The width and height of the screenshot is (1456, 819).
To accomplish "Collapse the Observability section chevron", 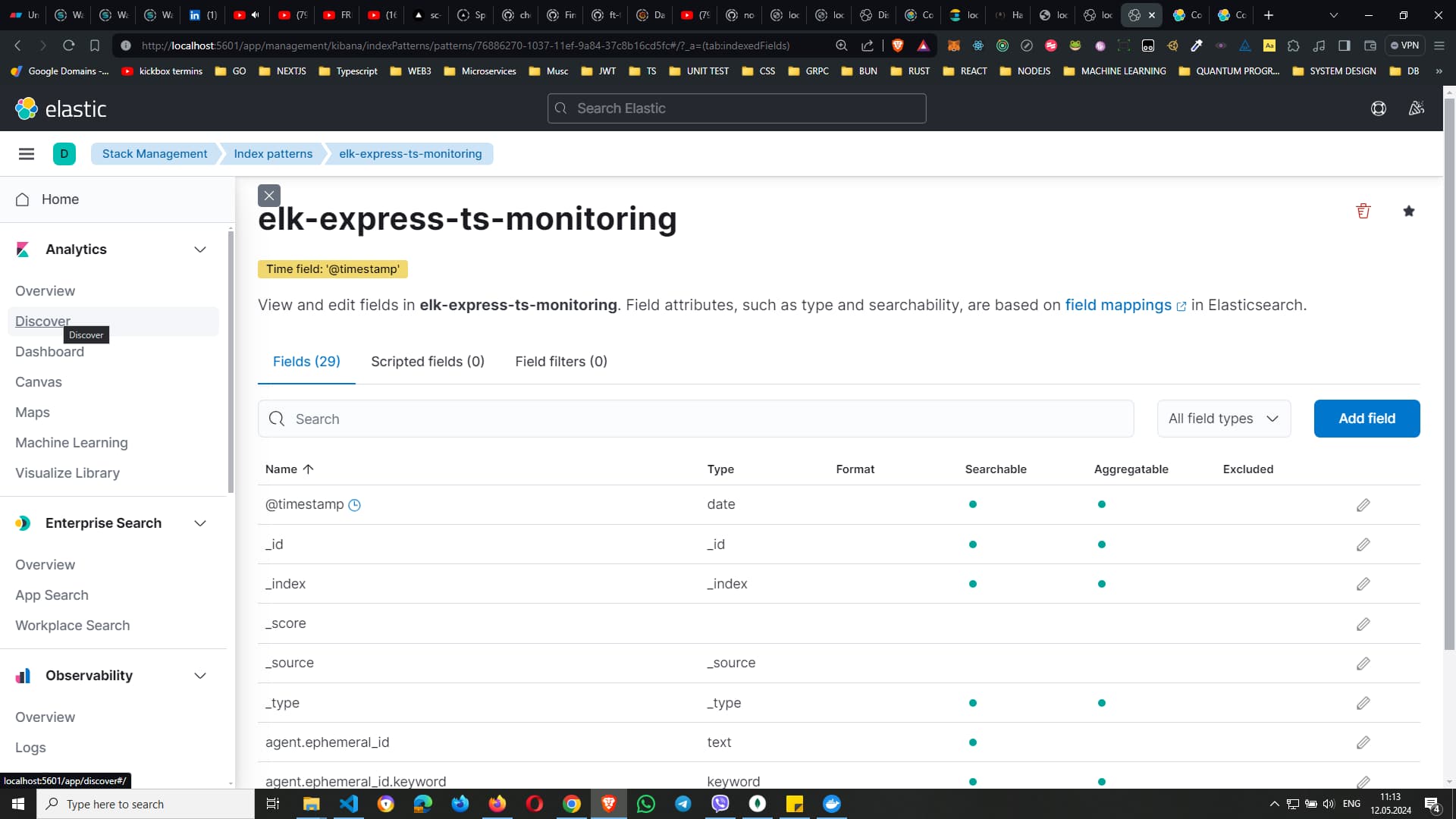I will pyautogui.click(x=200, y=676).
